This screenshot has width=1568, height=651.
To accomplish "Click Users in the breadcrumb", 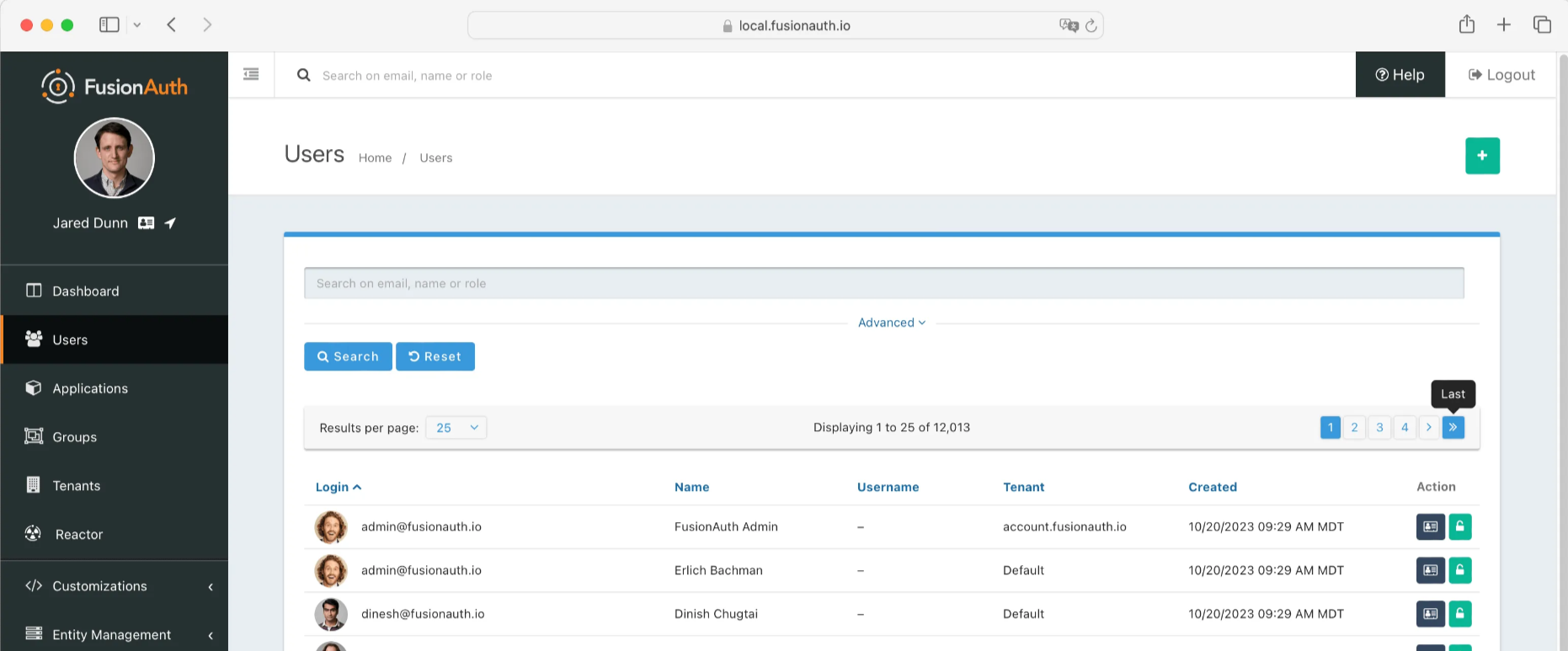I will click(436, 157).
